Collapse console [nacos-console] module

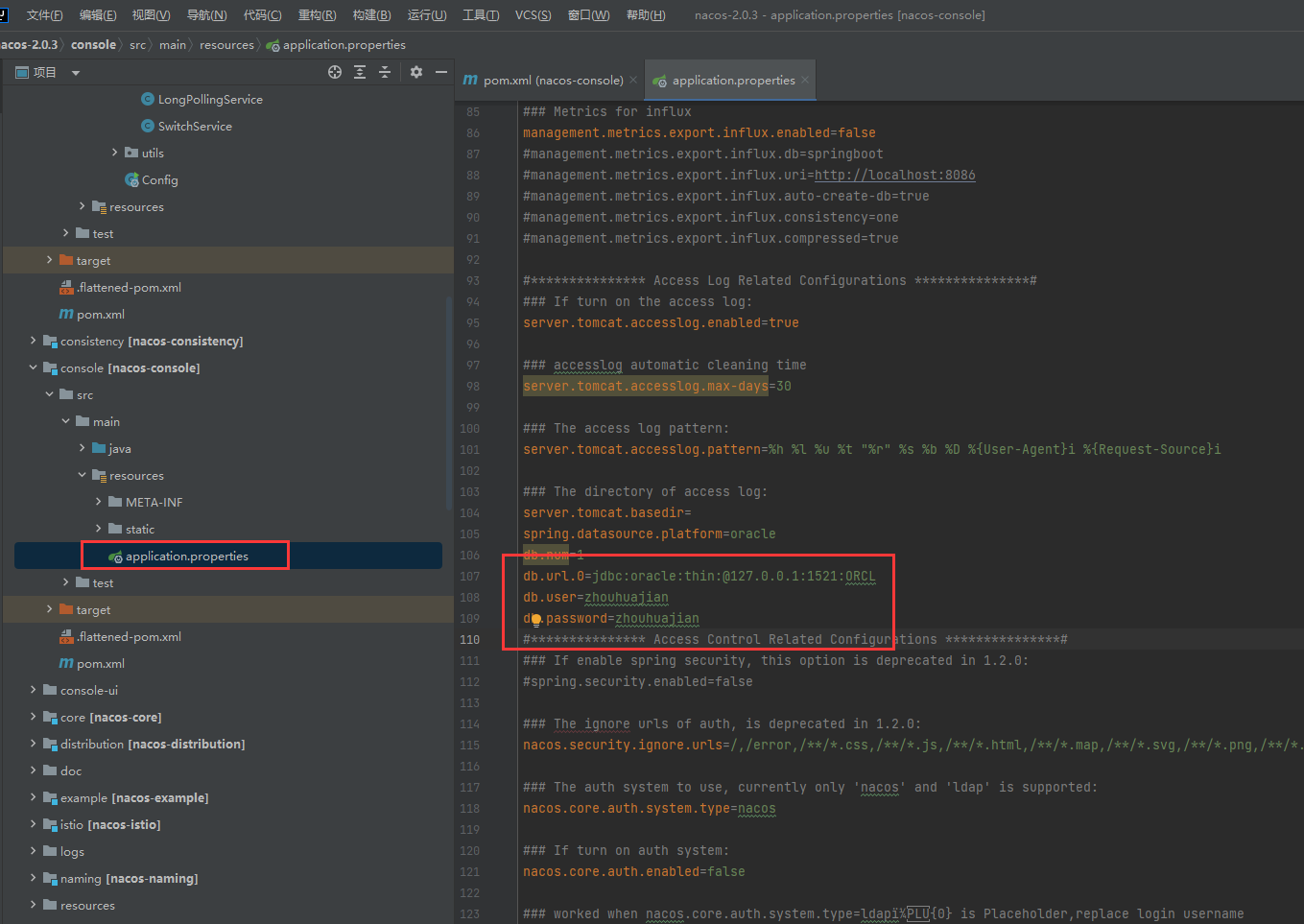34,367
